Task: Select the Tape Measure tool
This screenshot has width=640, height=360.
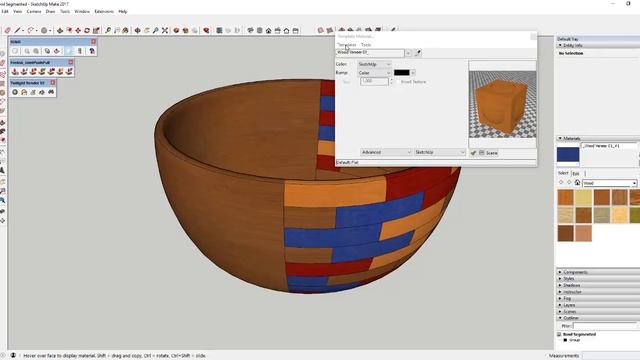Action: pyautogui.click(x=108, y=30)
